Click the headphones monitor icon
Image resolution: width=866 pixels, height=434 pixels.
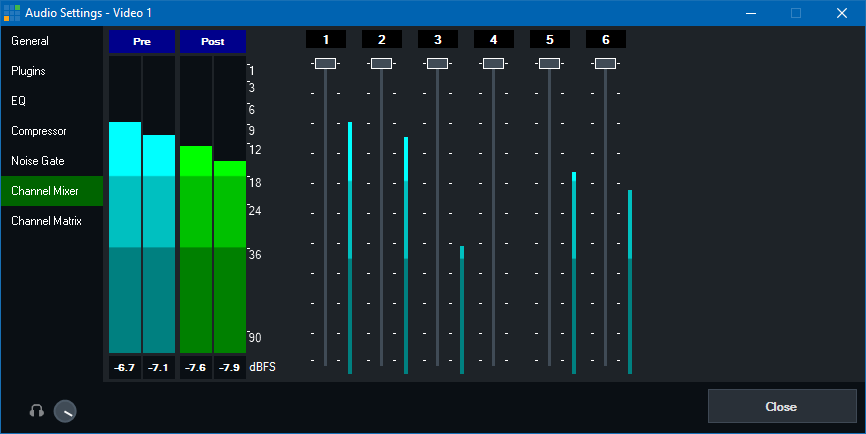(37, 410)
